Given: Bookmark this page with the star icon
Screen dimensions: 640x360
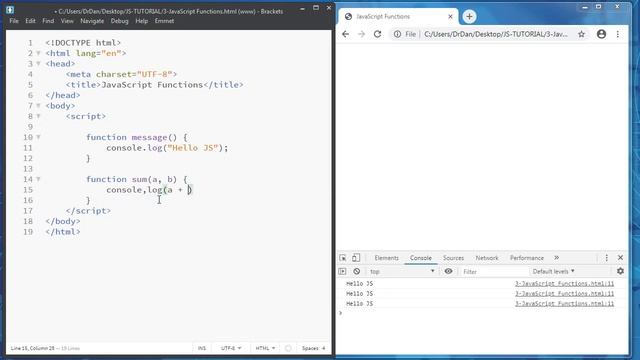Looking at the screenshot, I should [x=581, y=34].
